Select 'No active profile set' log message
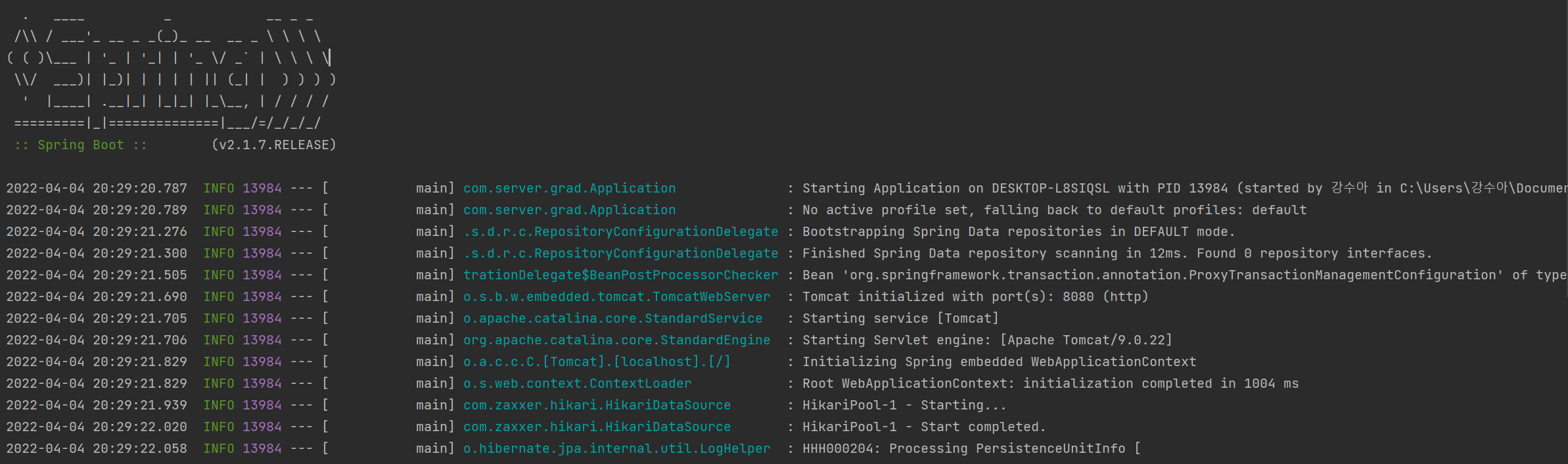Screen dimensions: 1568x464 tap(1055, 210)
